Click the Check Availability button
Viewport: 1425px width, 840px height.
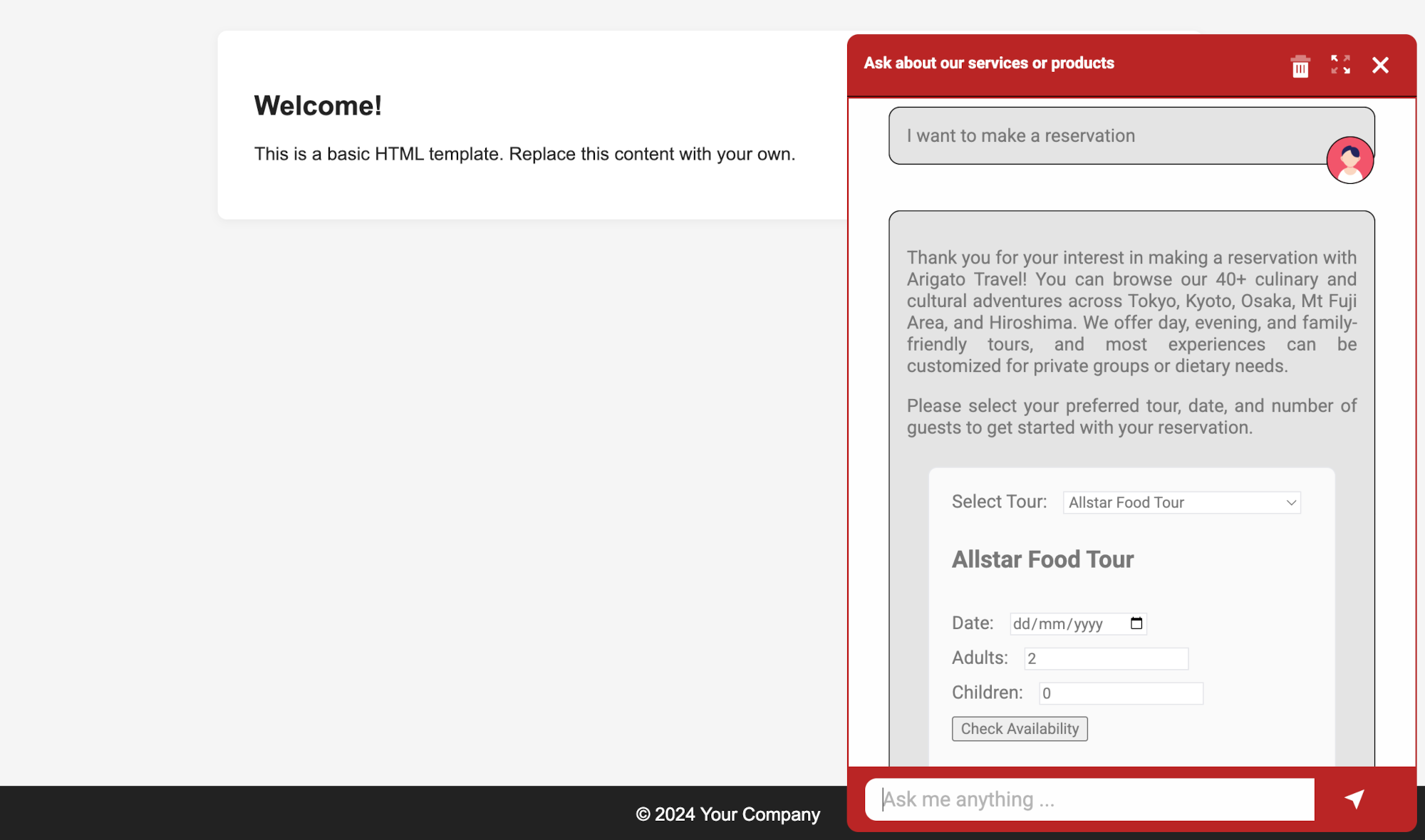[1020, 729]
